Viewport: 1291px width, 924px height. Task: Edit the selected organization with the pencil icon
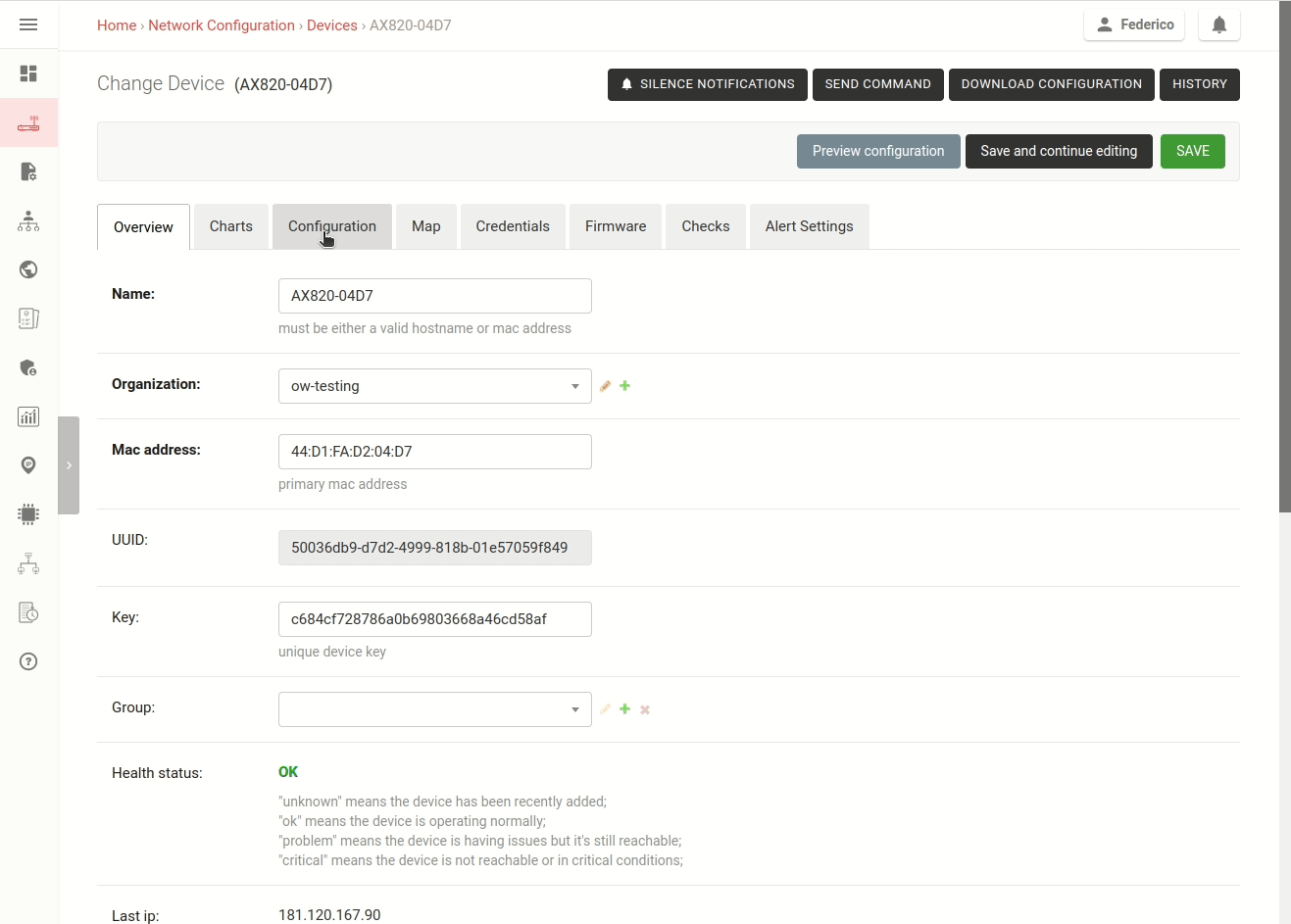click(x=605, y=385)
